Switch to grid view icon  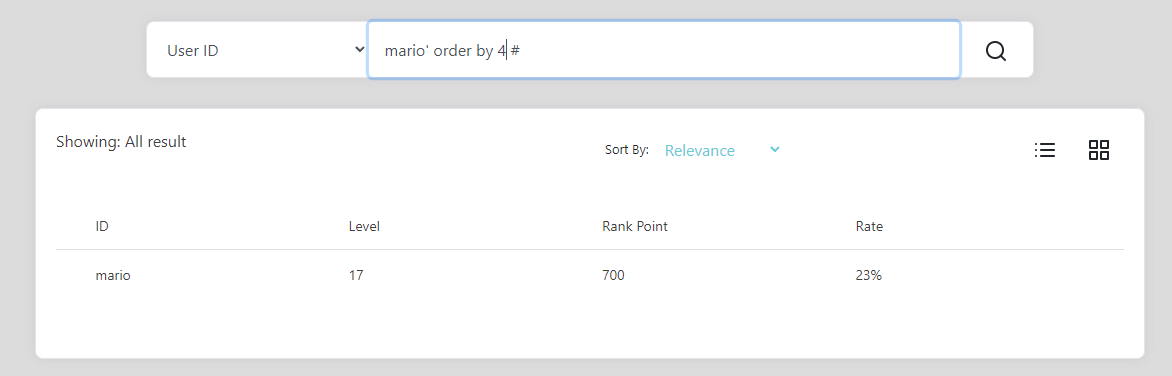[x=1099, y=150]
